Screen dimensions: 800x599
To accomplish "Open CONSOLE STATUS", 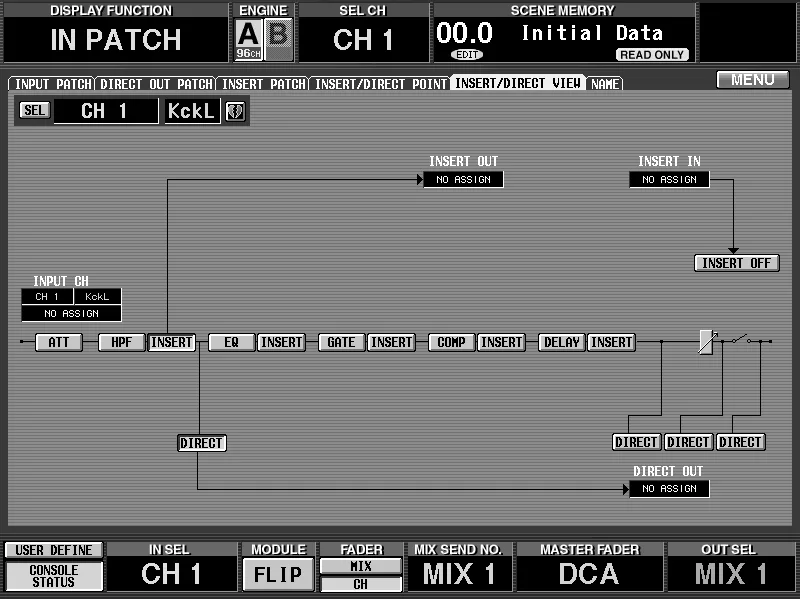I will (x=54, y=576).
